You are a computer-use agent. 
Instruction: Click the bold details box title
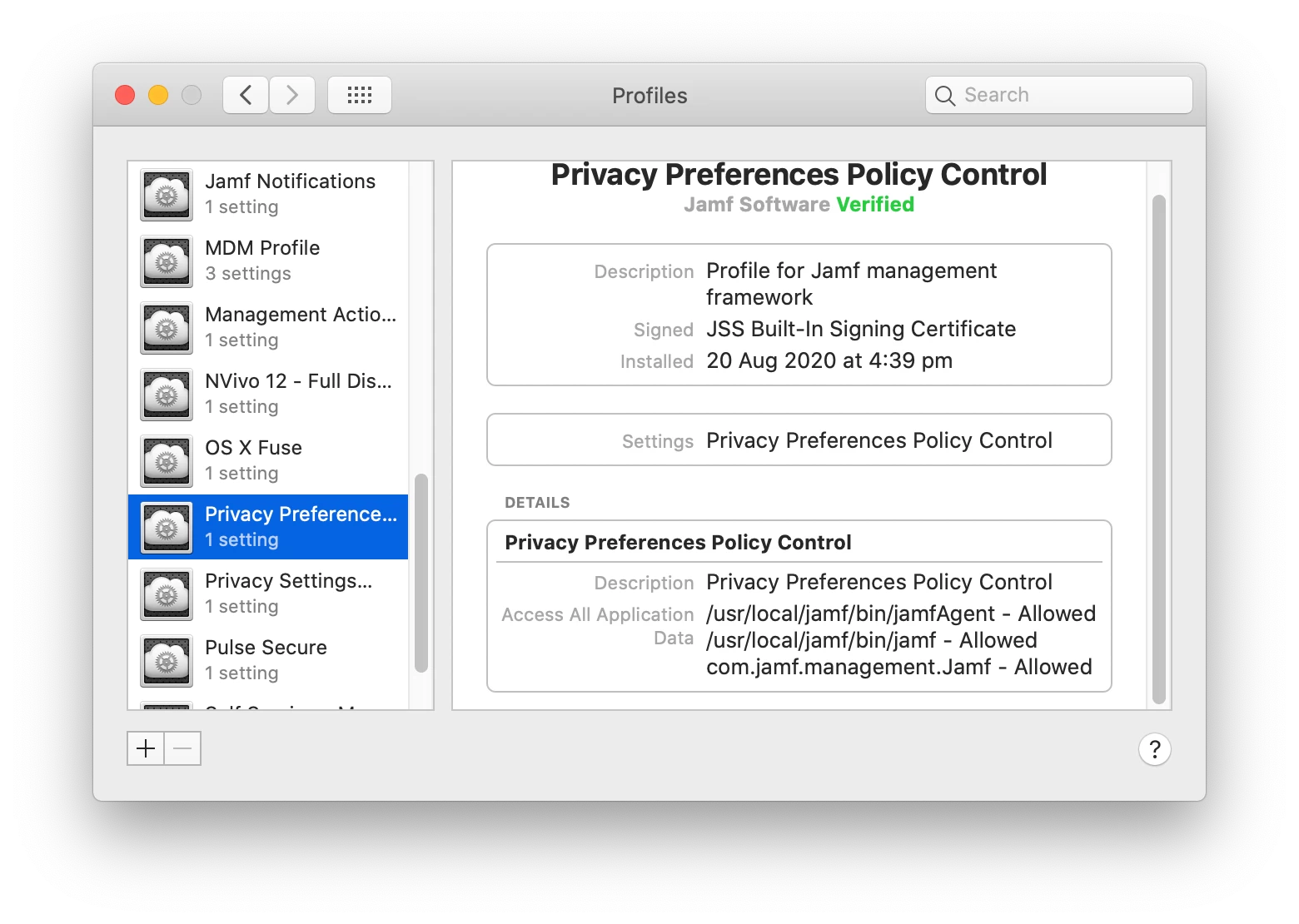pos(678,543)
